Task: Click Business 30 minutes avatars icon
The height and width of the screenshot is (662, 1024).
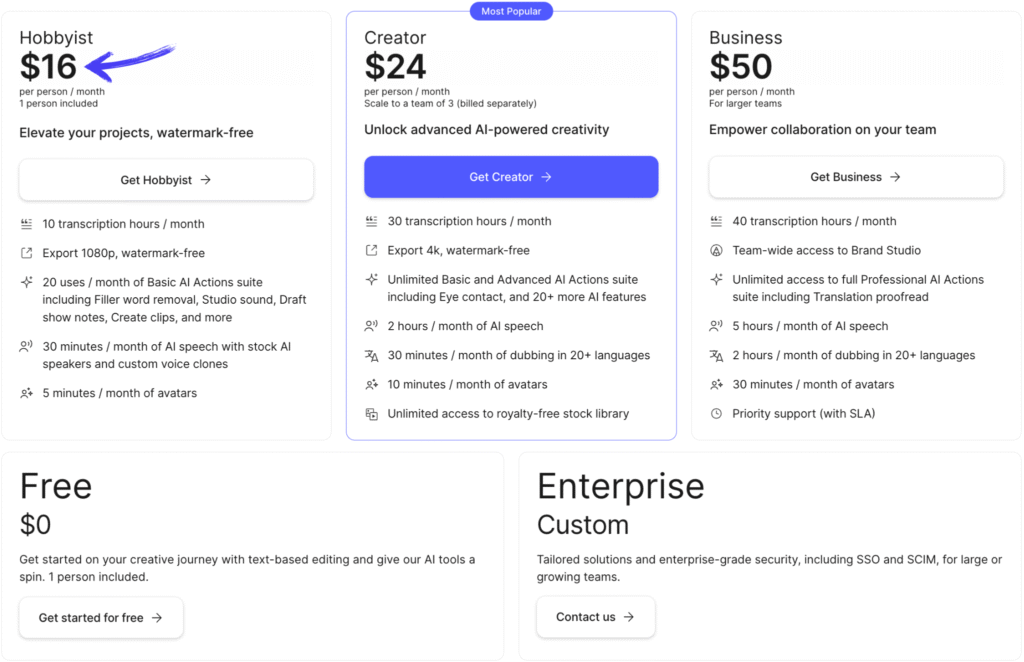Action: 716,385
